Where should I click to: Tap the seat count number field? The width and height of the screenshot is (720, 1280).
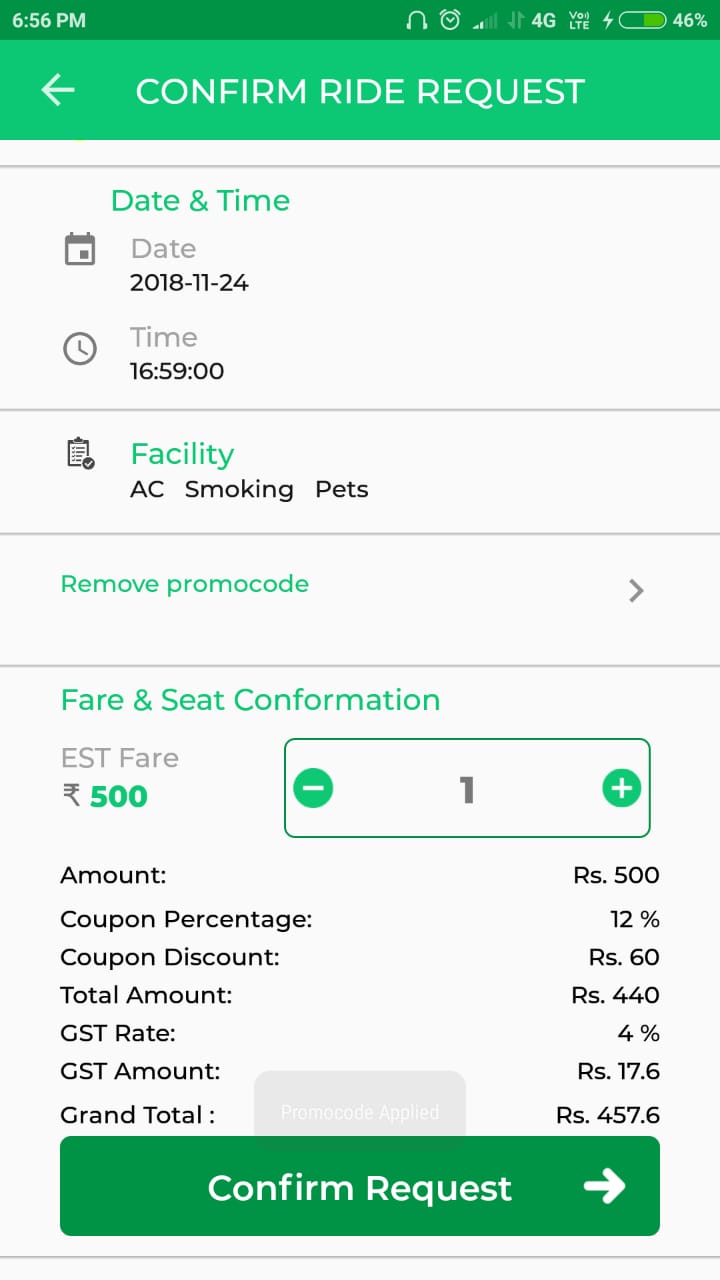coord(467,790)
